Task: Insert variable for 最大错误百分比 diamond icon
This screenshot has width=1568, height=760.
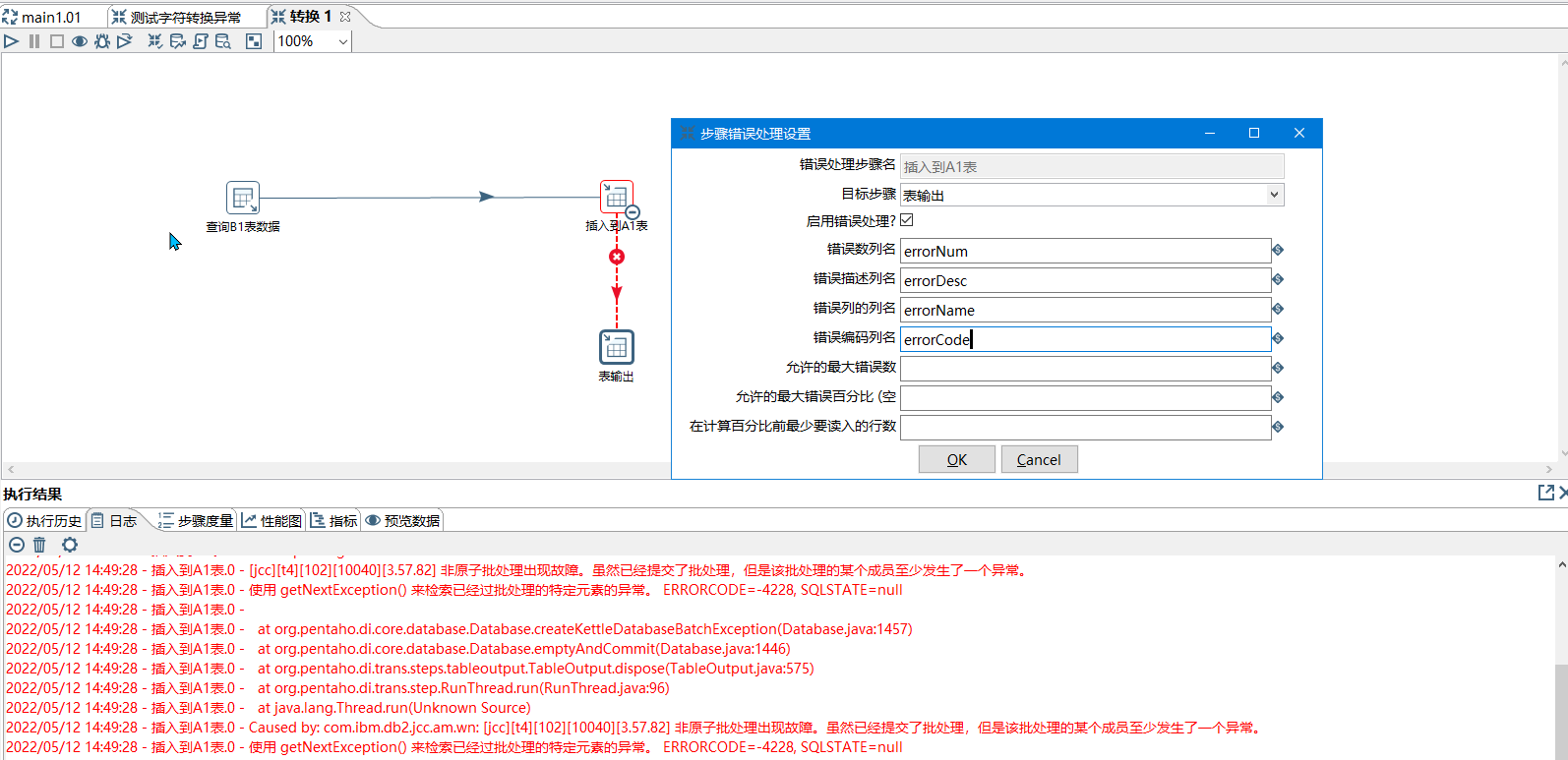Action: tap(1278, 397)
